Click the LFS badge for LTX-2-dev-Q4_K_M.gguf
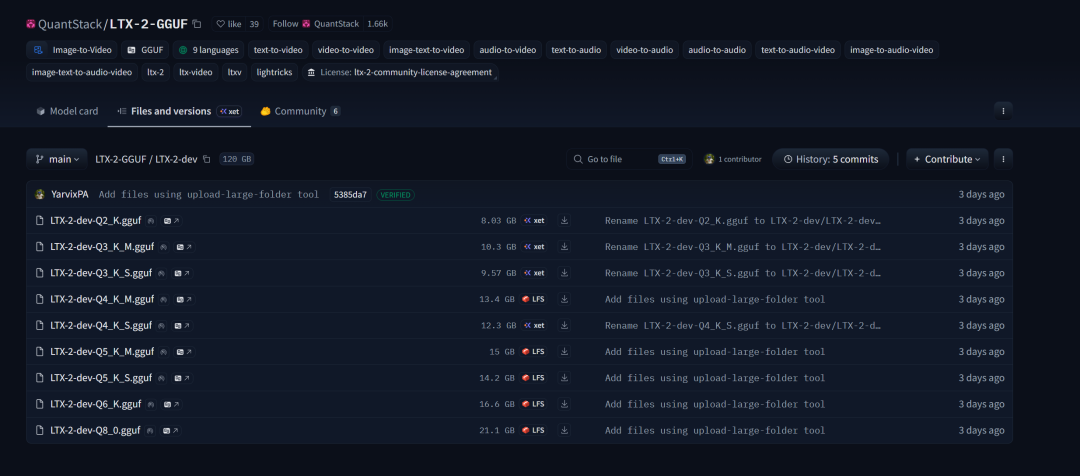The height and width of the screenshot is (476, 1080). (x=534, y=300)
